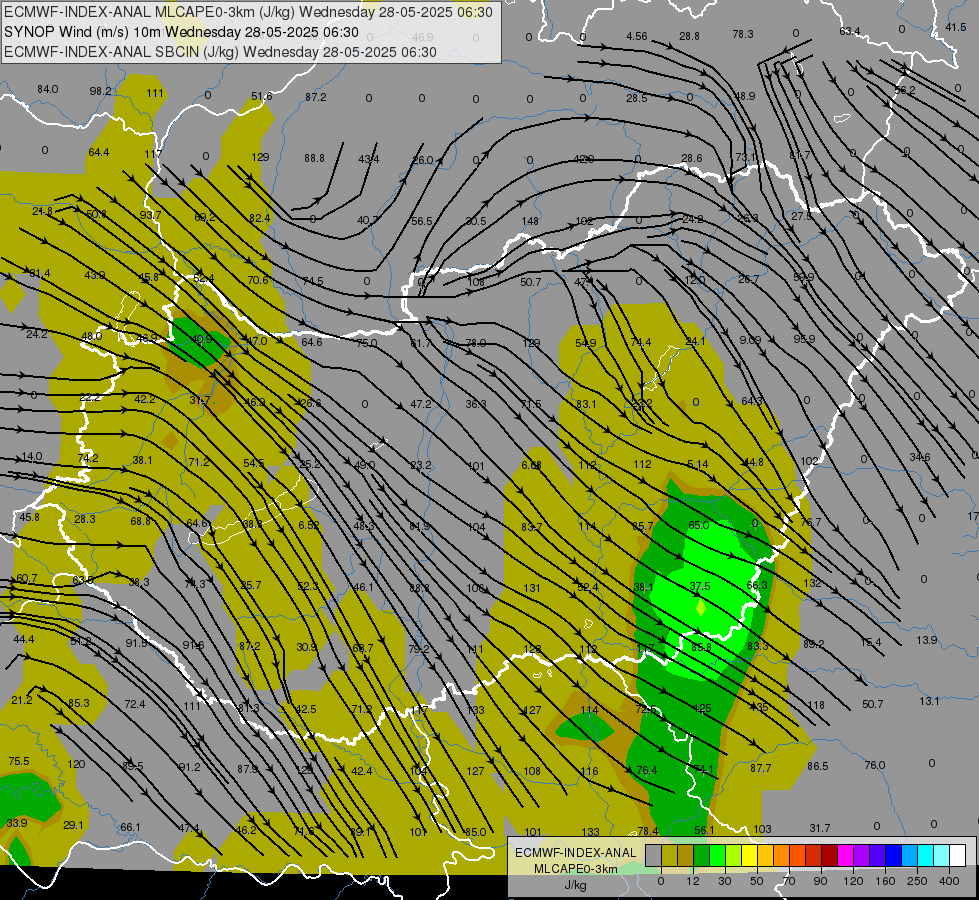Click the map value 135

click(759, 707)
